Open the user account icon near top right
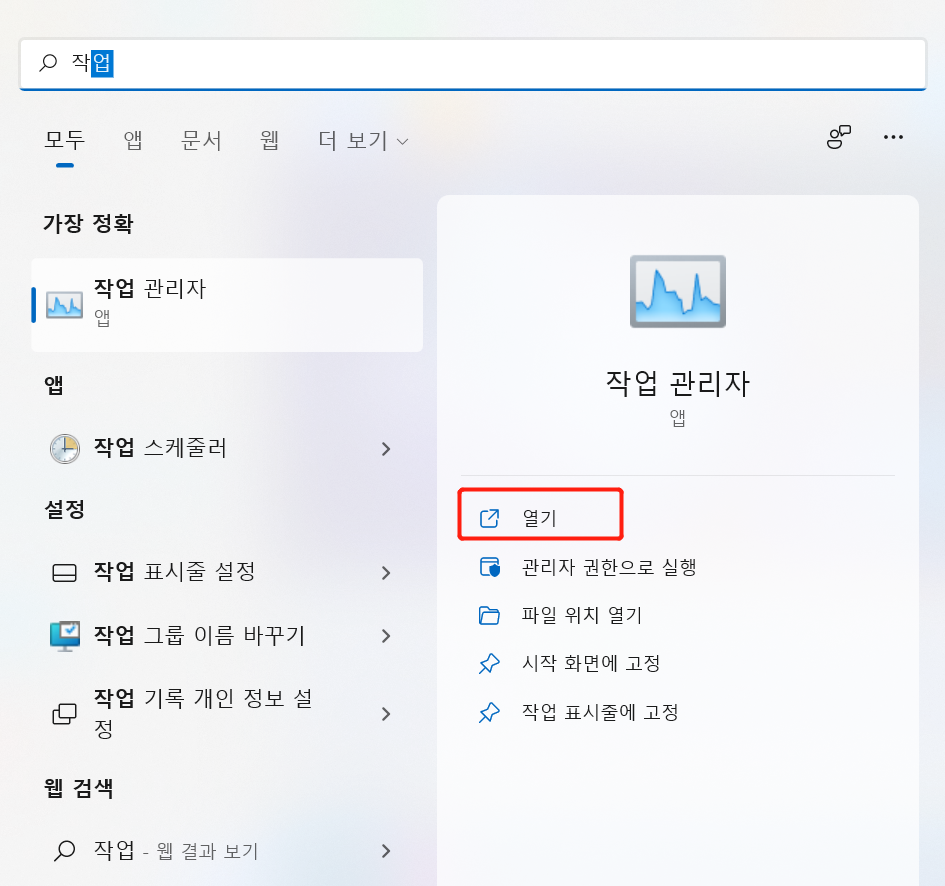The height and width of the screenshot is (886, 945). coord(840,138)
